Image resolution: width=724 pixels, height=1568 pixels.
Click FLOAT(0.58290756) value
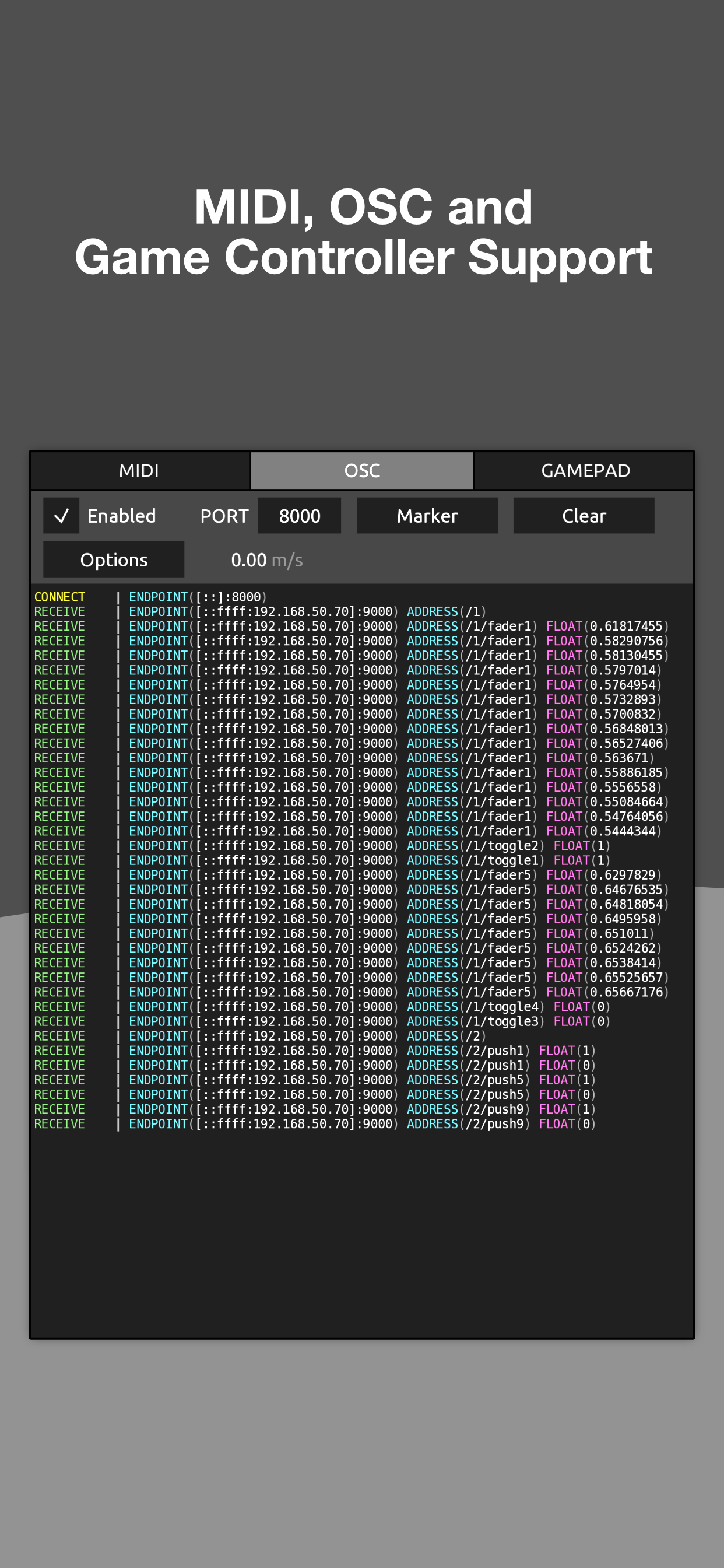[x=607, y=641]
